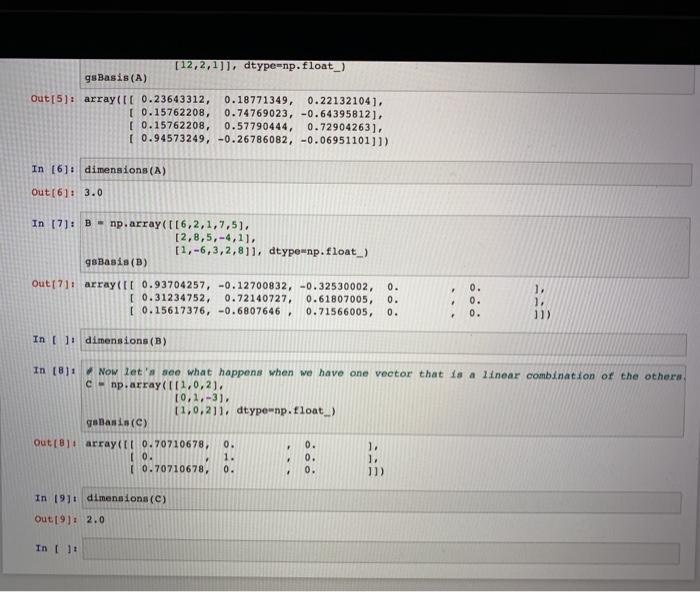Click the Out[9] value 2.0
The image size is (700, 592).
(96, 520)
